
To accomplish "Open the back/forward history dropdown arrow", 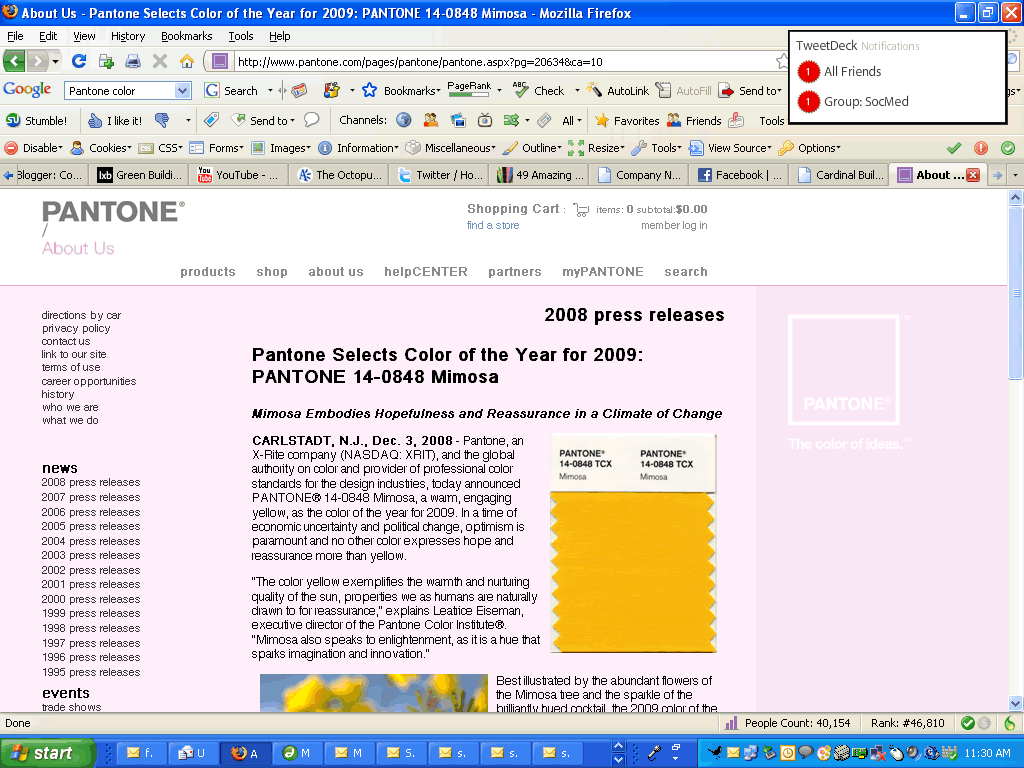I will (55, 61).
